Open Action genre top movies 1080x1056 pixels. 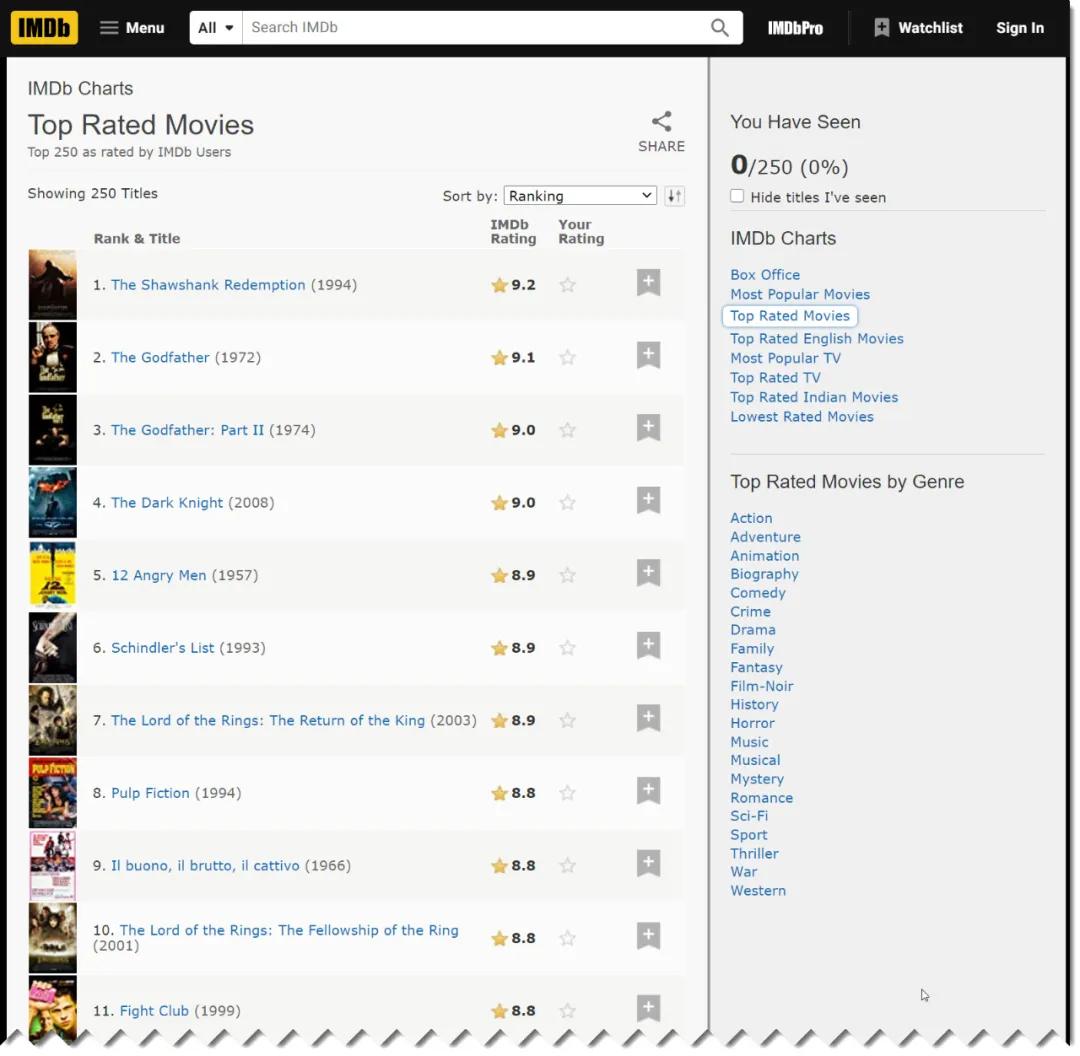751,519
